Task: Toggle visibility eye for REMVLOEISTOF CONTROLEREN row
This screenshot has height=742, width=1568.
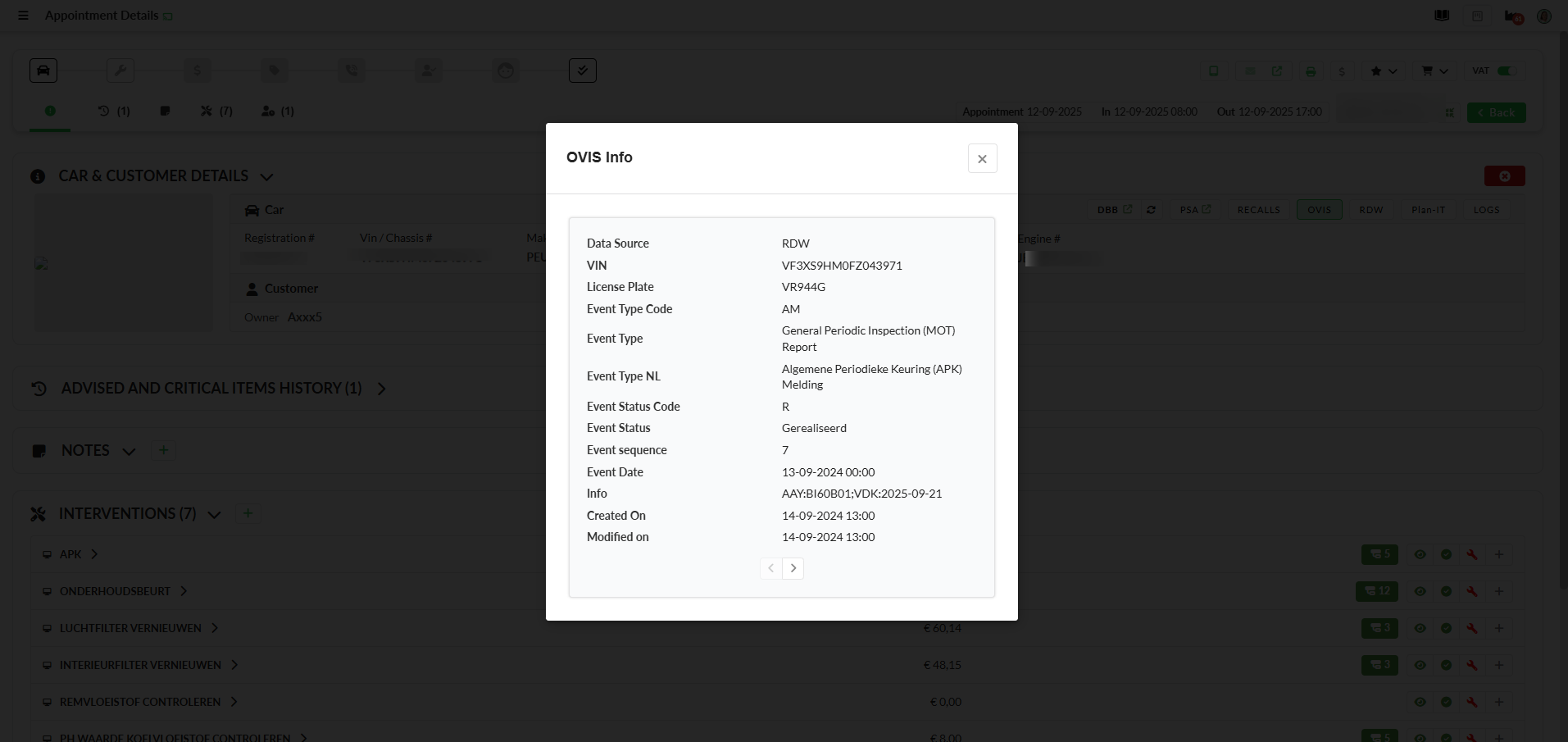Action: [x=1420, y=702]
